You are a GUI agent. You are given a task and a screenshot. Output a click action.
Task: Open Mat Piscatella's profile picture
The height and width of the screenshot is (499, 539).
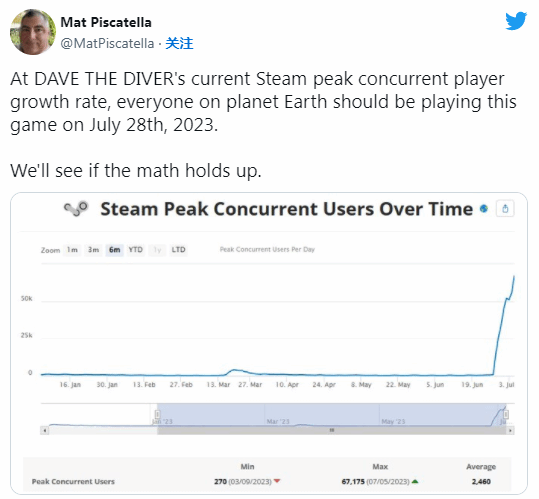tap(33, 32)
